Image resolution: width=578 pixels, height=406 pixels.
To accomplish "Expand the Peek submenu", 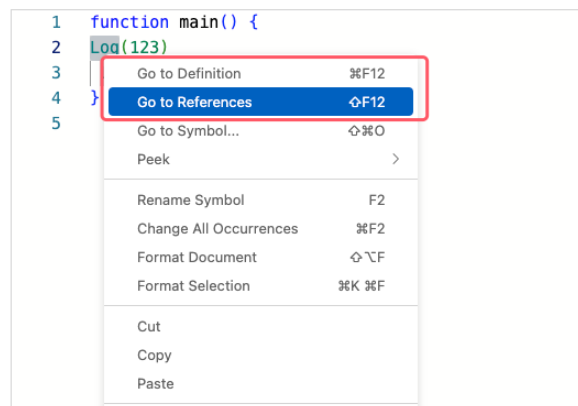I will tap(261, 159).
